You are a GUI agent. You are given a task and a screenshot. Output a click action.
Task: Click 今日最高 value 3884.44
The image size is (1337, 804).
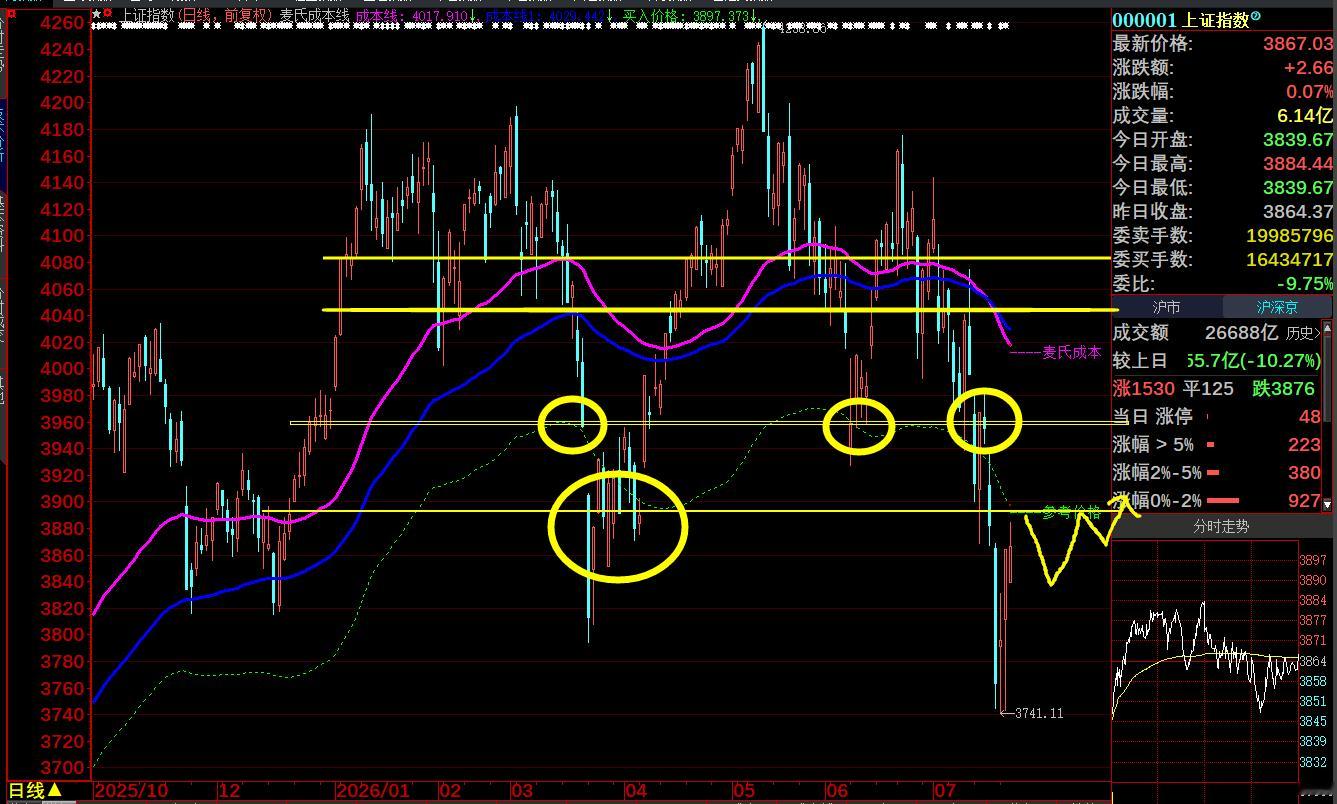click(1298, 164)
